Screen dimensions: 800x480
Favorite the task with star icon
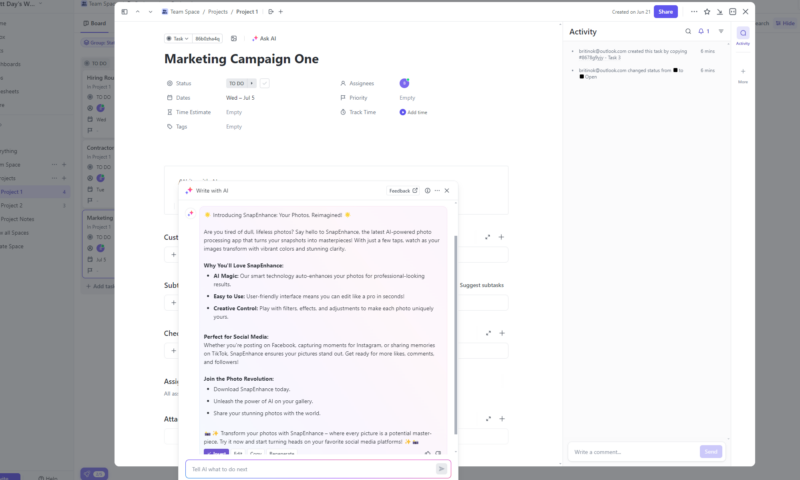[707, 12]
